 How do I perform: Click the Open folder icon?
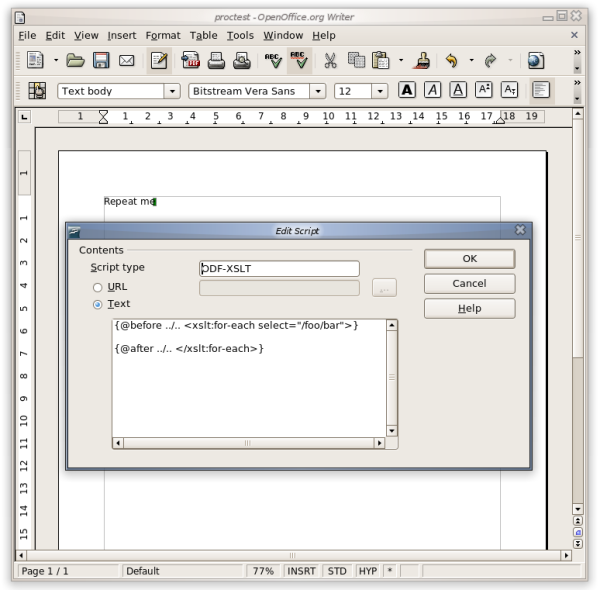[x=75, y=60]
